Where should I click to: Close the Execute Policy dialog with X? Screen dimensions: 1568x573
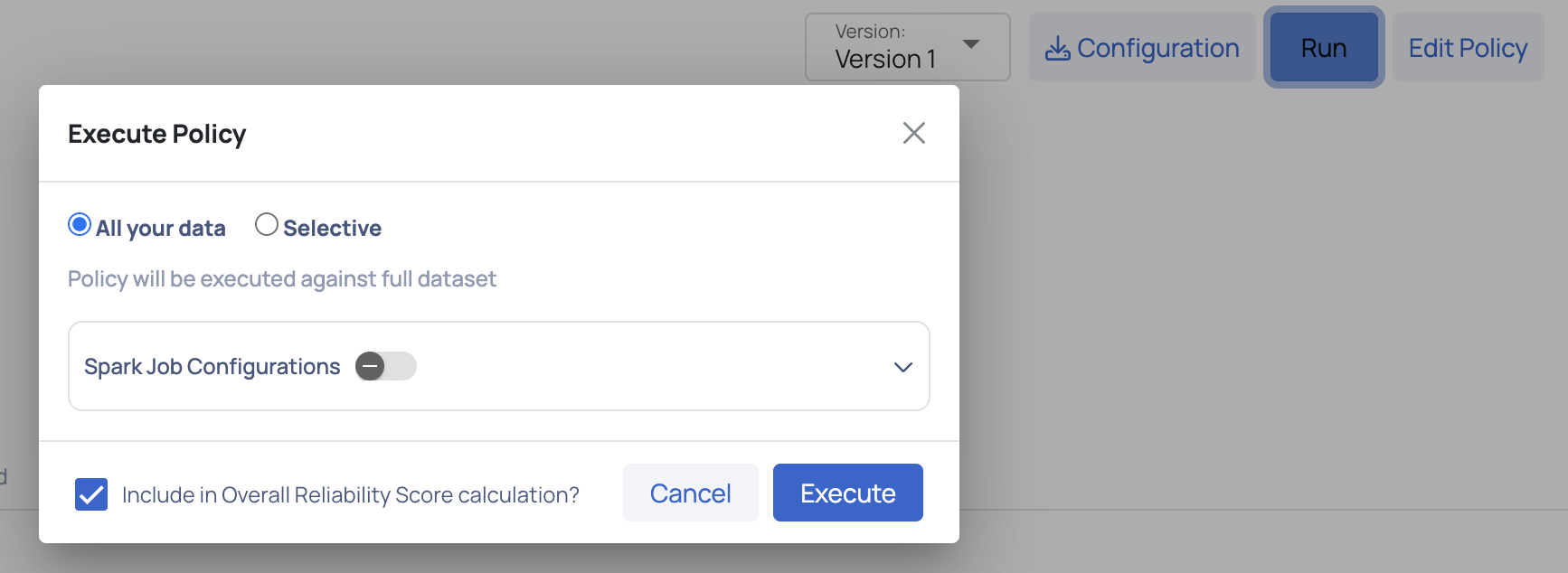913,133
